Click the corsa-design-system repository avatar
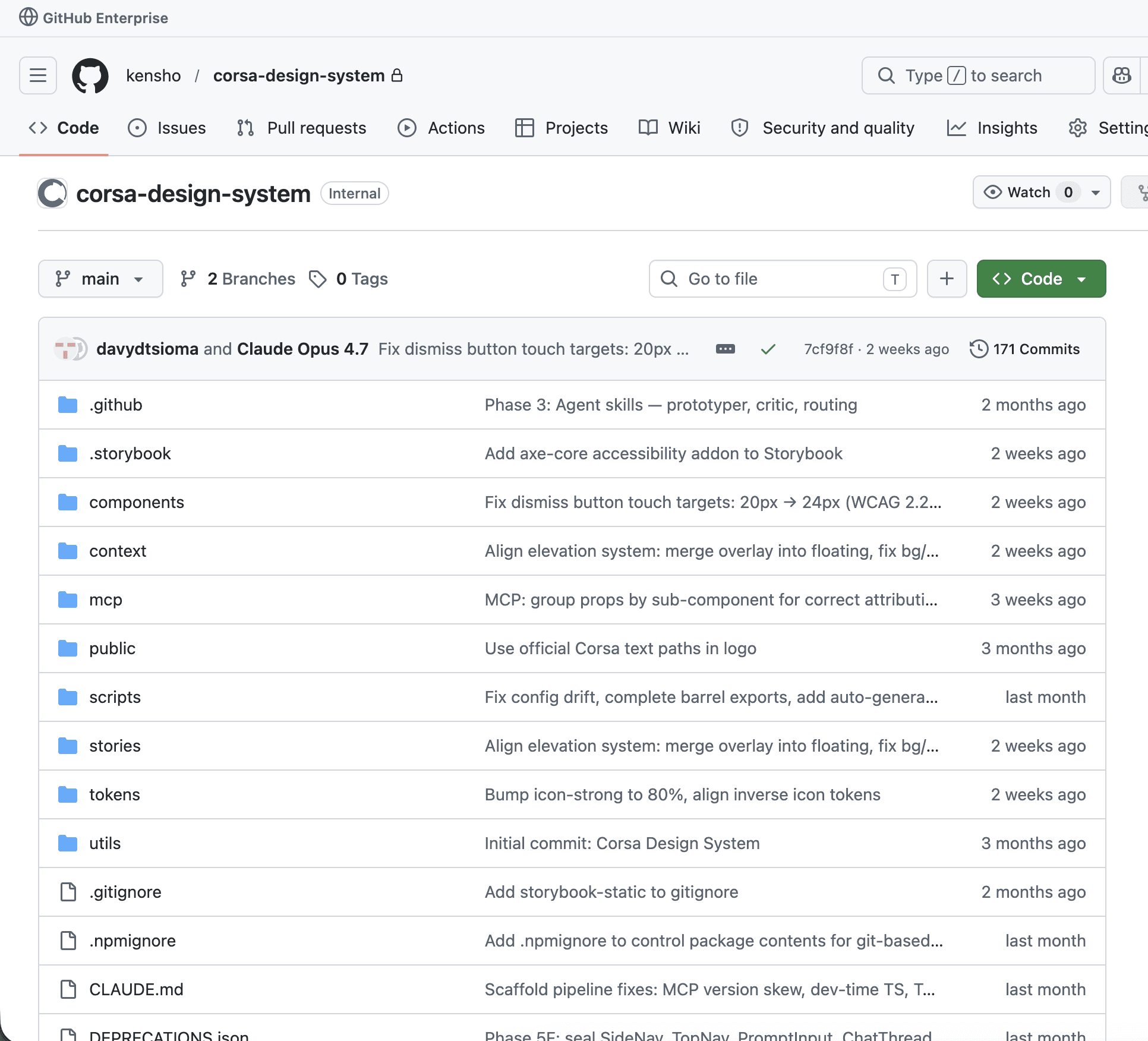1148x1041 pixels. (52, 193)
